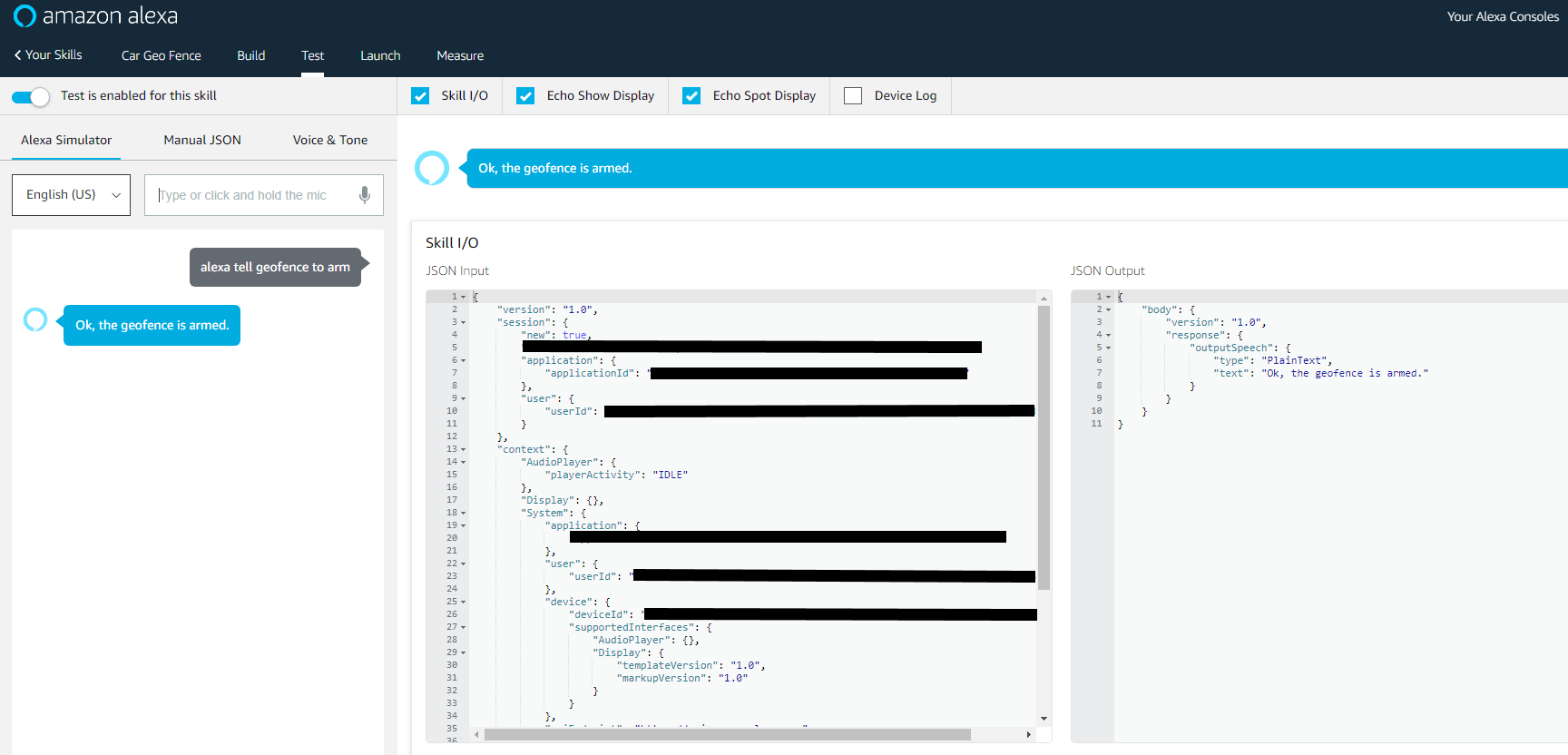Click the JSON Input scroll-left arrow

(x=477, y=734)
